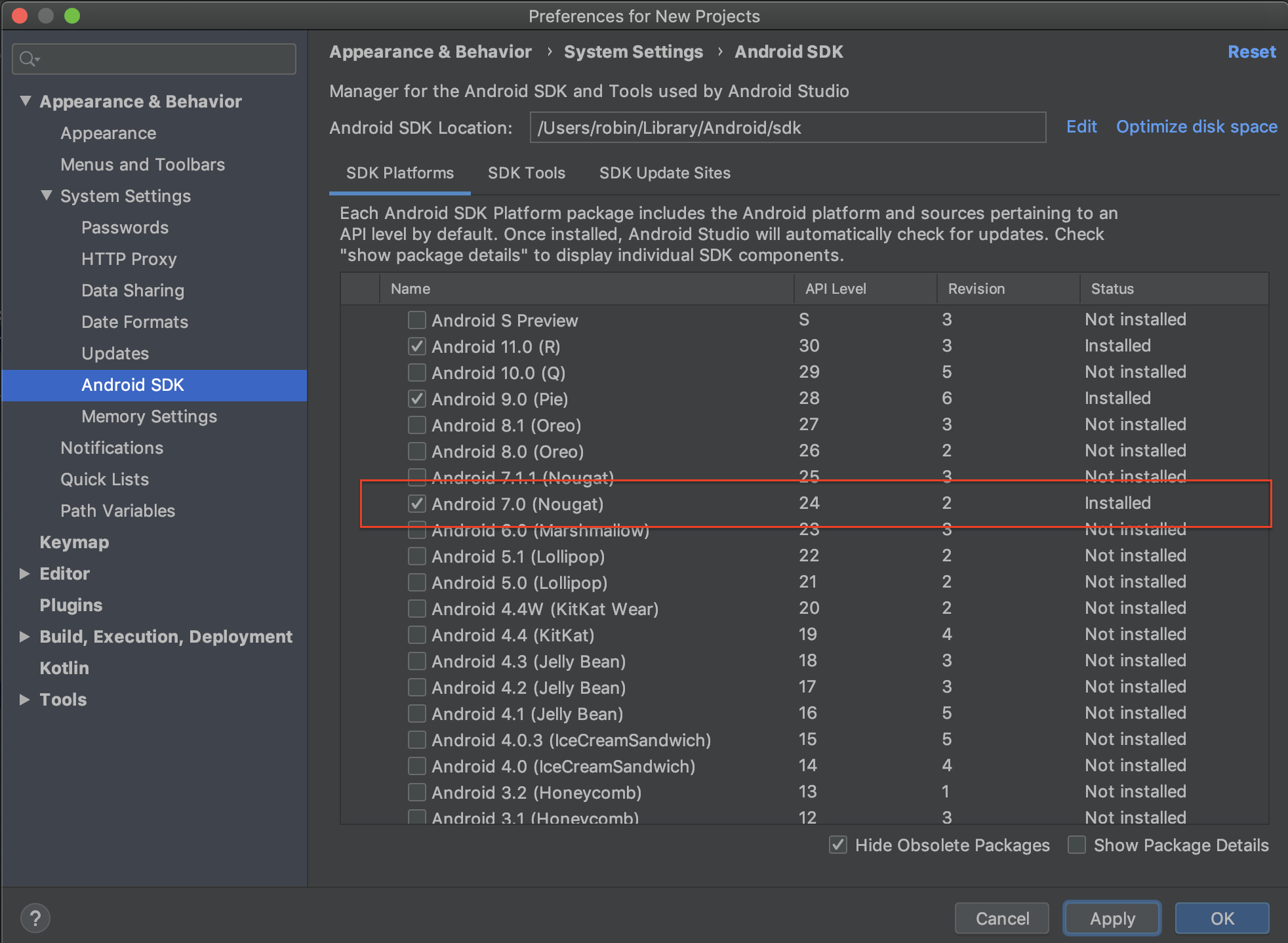Collapse the Appearance & Behavior section

tap(26, 101)
